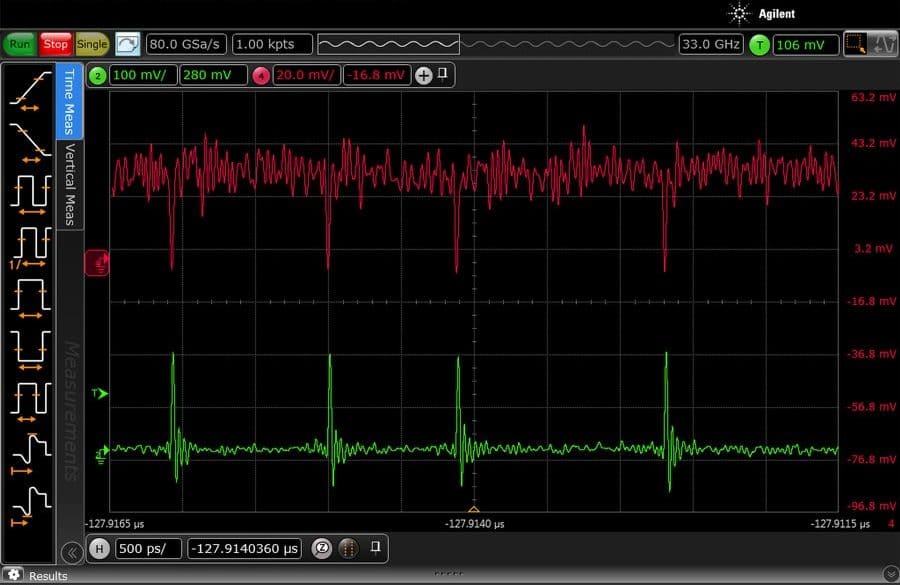The width and height of the screenshot is (900, 585).
Task: Click the -96.8 mV scale label
Action: (x=871, y=506)
